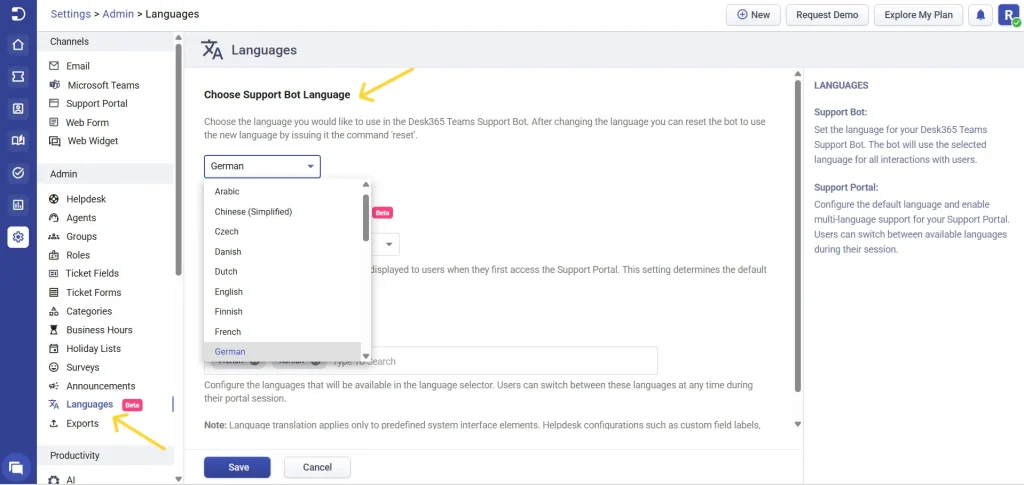This screenshot has width=1024, height=485.
Task: Choose Danish from the language list
Action: click(283, 252)
